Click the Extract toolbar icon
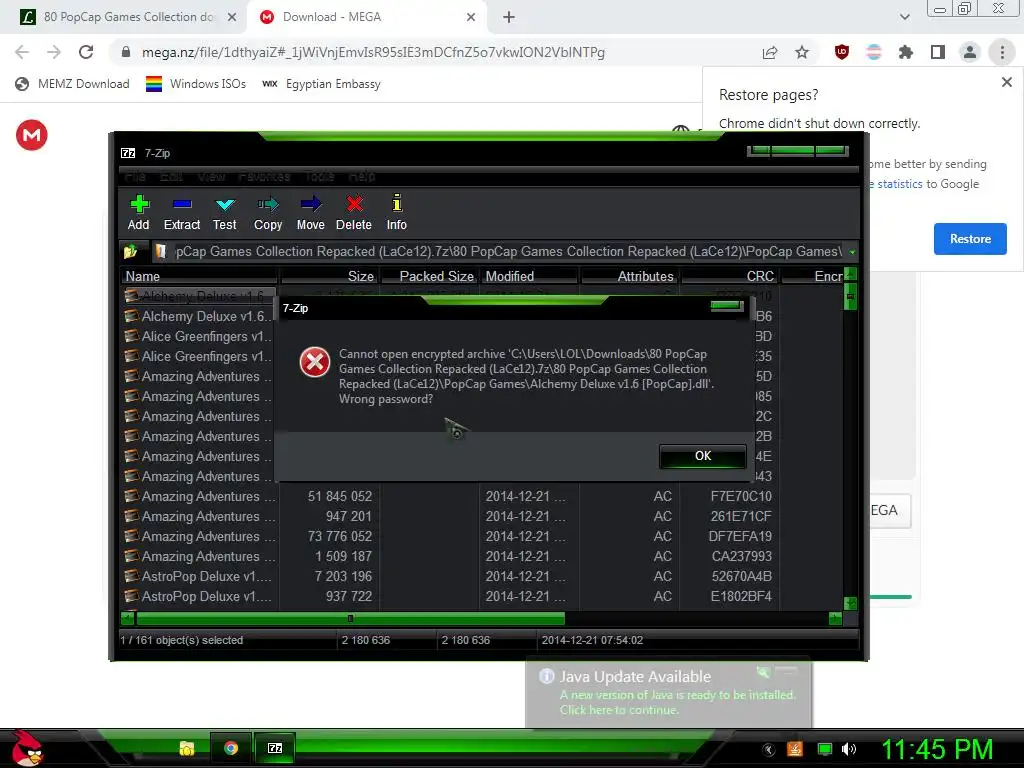This screenshot has width=1024, height=768. pyautogui.click(x=182, y=213)
